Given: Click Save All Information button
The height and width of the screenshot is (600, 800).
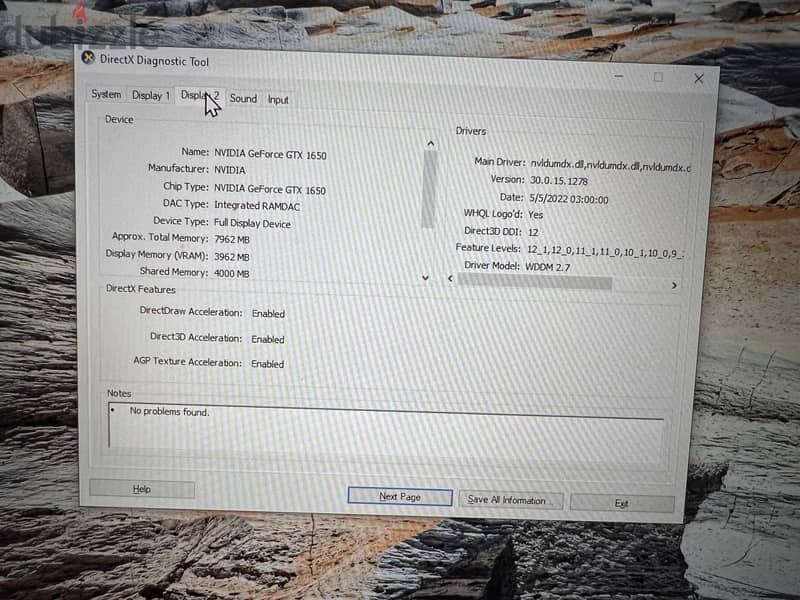Looking at the screenshot, I should point(511,500).
